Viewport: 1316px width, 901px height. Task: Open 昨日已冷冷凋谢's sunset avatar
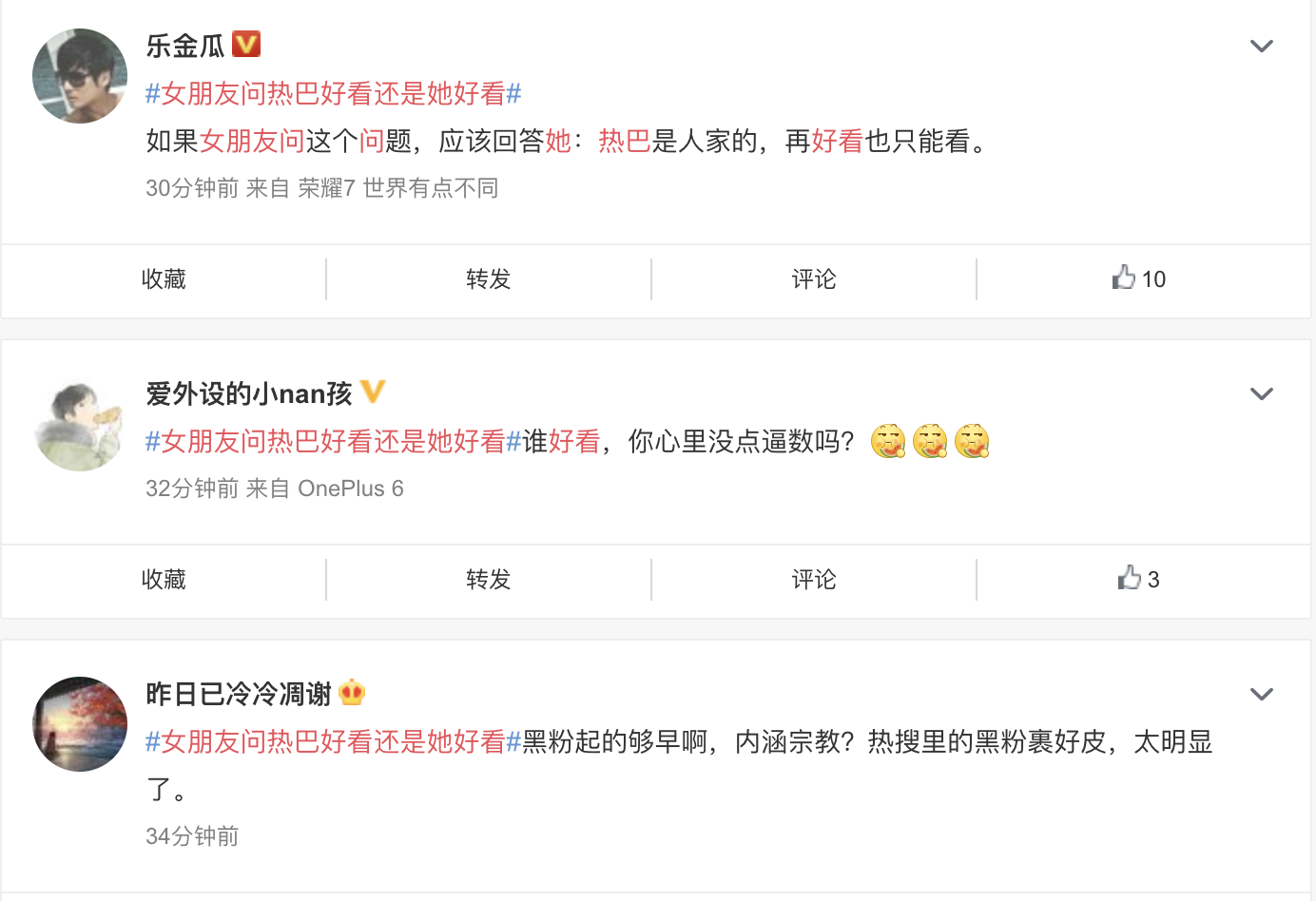[x=80, y=724]
